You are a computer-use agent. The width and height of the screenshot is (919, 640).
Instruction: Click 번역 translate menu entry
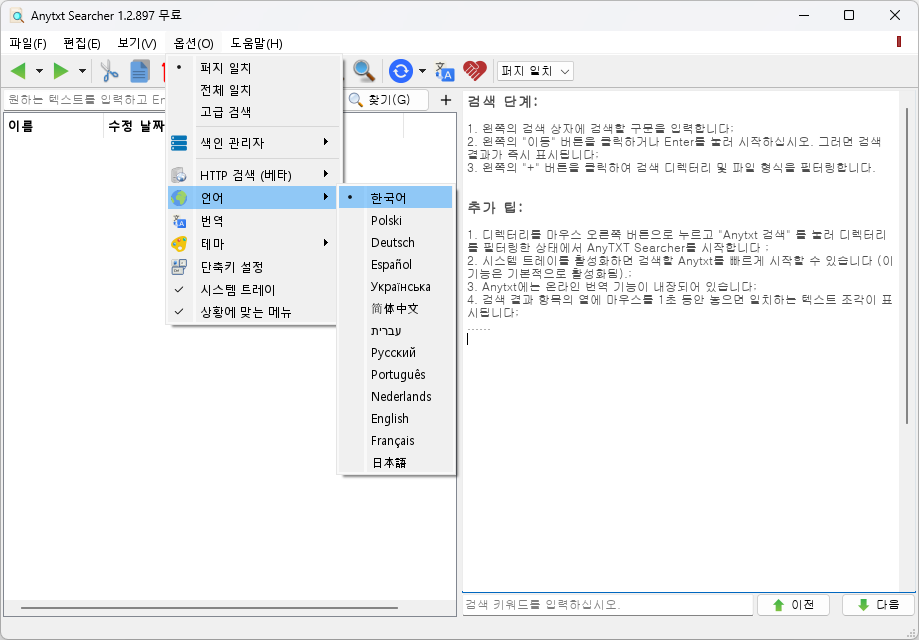point(252,221)
